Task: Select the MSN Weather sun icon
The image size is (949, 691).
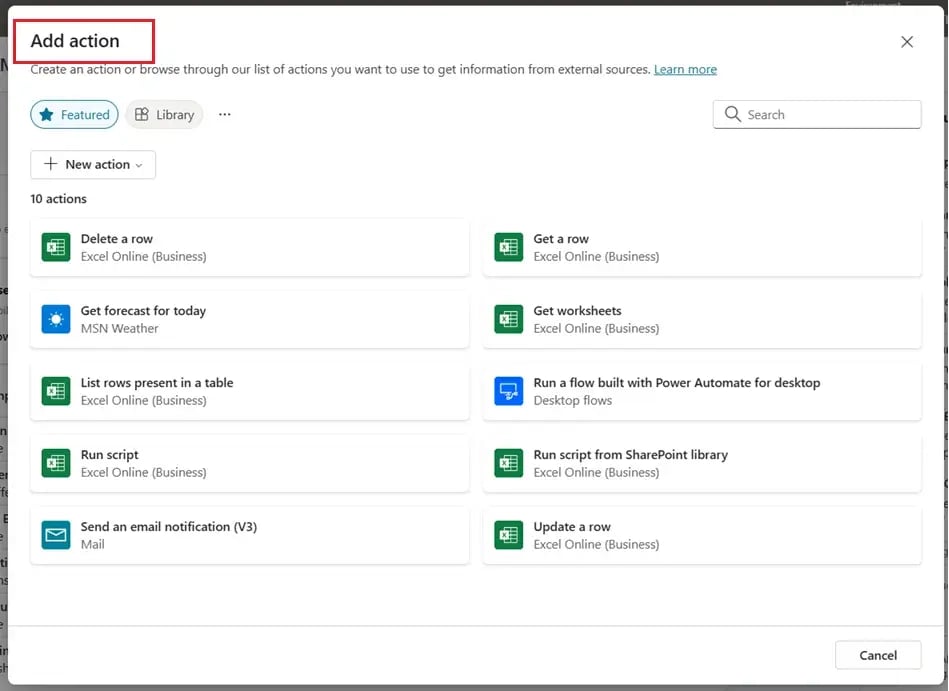Action: pos(55,319)
